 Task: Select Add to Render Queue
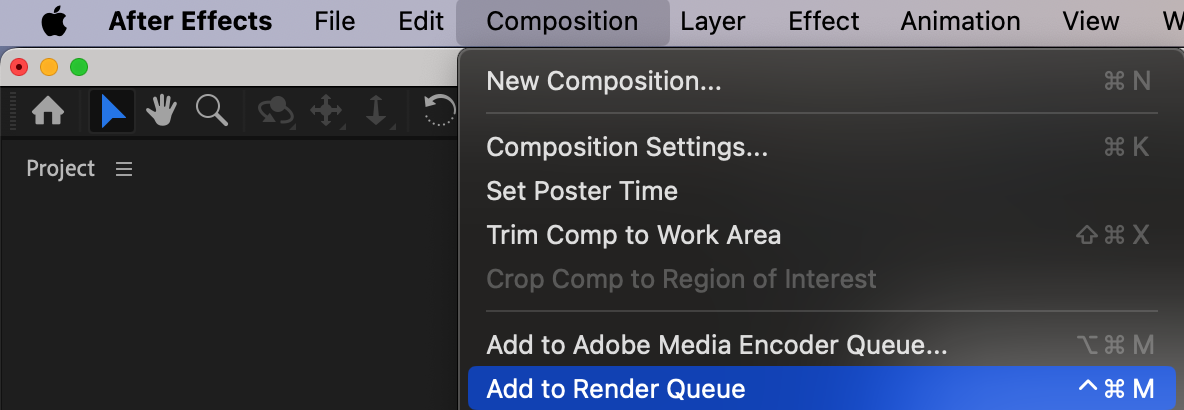click(615, 389)
